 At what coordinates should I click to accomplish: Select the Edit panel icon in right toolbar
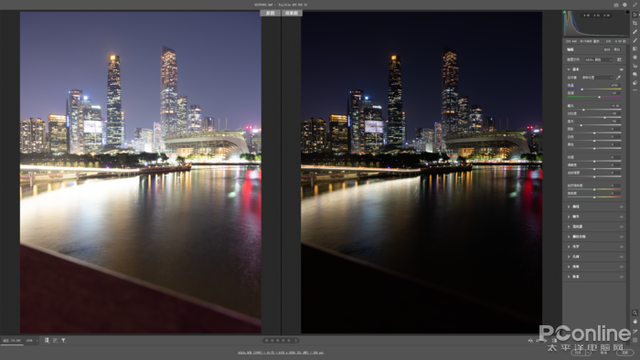coord(635,15)
